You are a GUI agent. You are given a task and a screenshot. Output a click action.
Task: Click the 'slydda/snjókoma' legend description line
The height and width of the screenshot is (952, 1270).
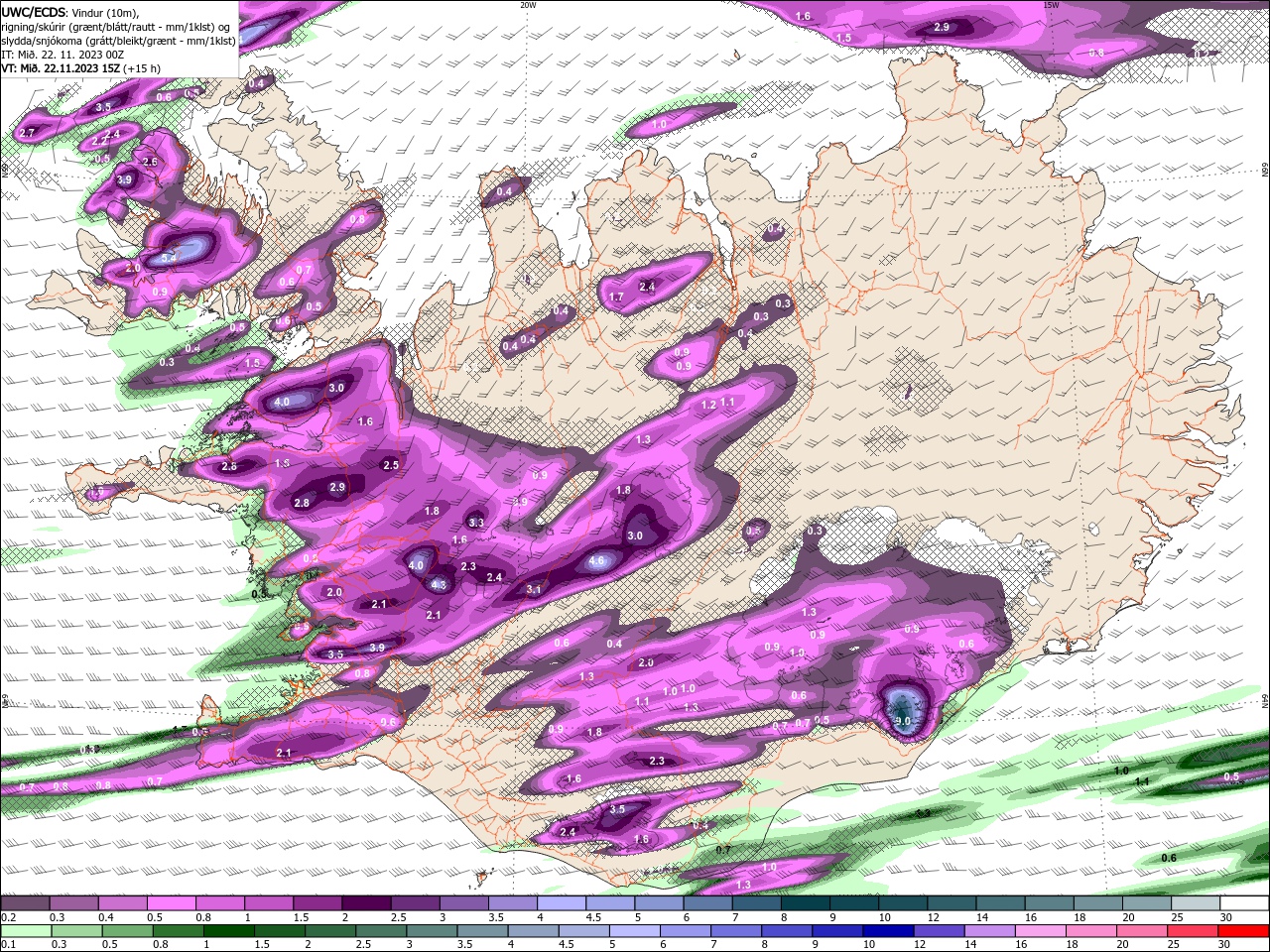pyautogui.click(x=118, y=41)
